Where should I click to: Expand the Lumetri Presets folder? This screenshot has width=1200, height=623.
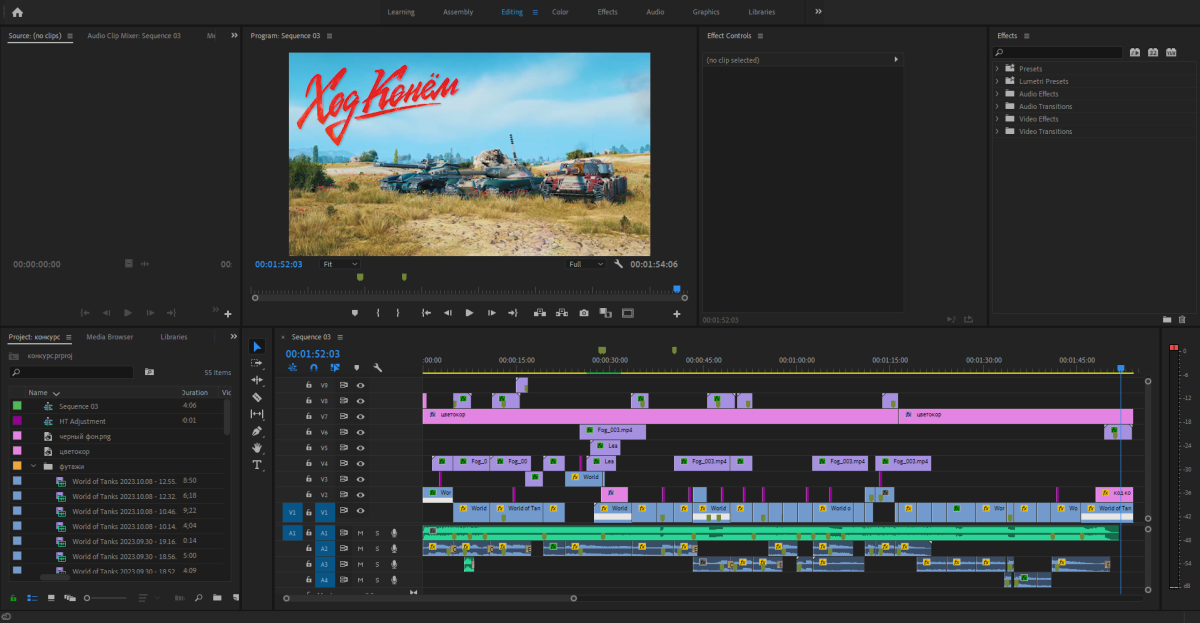(997, 81)
